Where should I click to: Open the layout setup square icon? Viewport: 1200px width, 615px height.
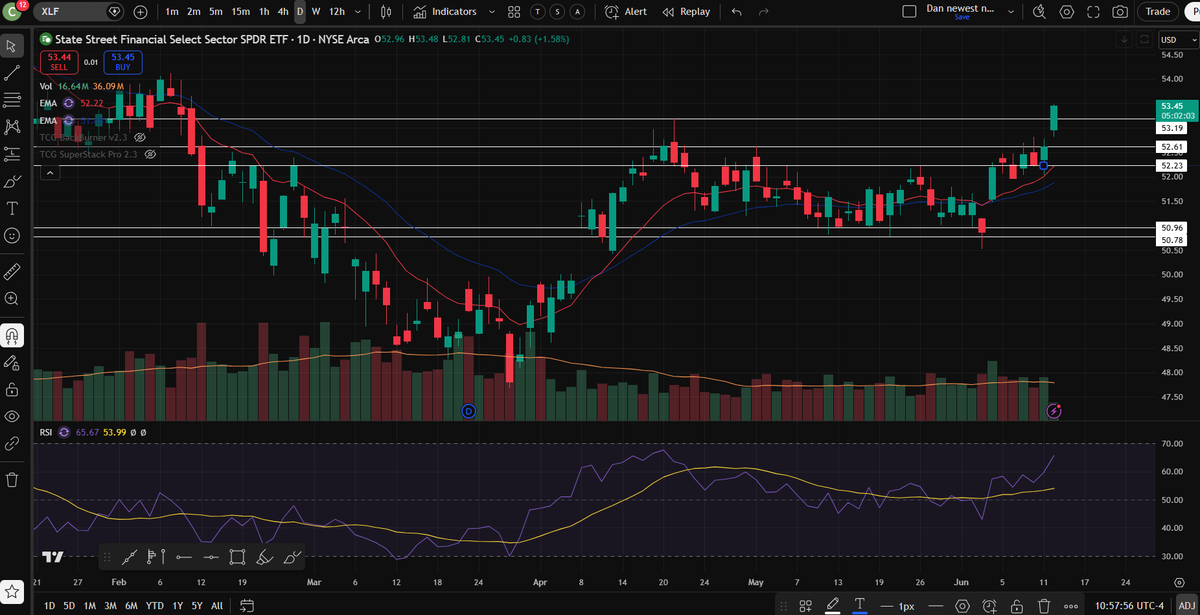[908, 12]
